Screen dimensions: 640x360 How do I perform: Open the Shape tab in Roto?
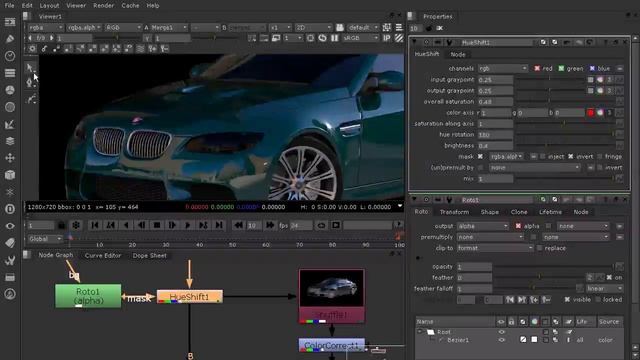(x=489, y=212)
